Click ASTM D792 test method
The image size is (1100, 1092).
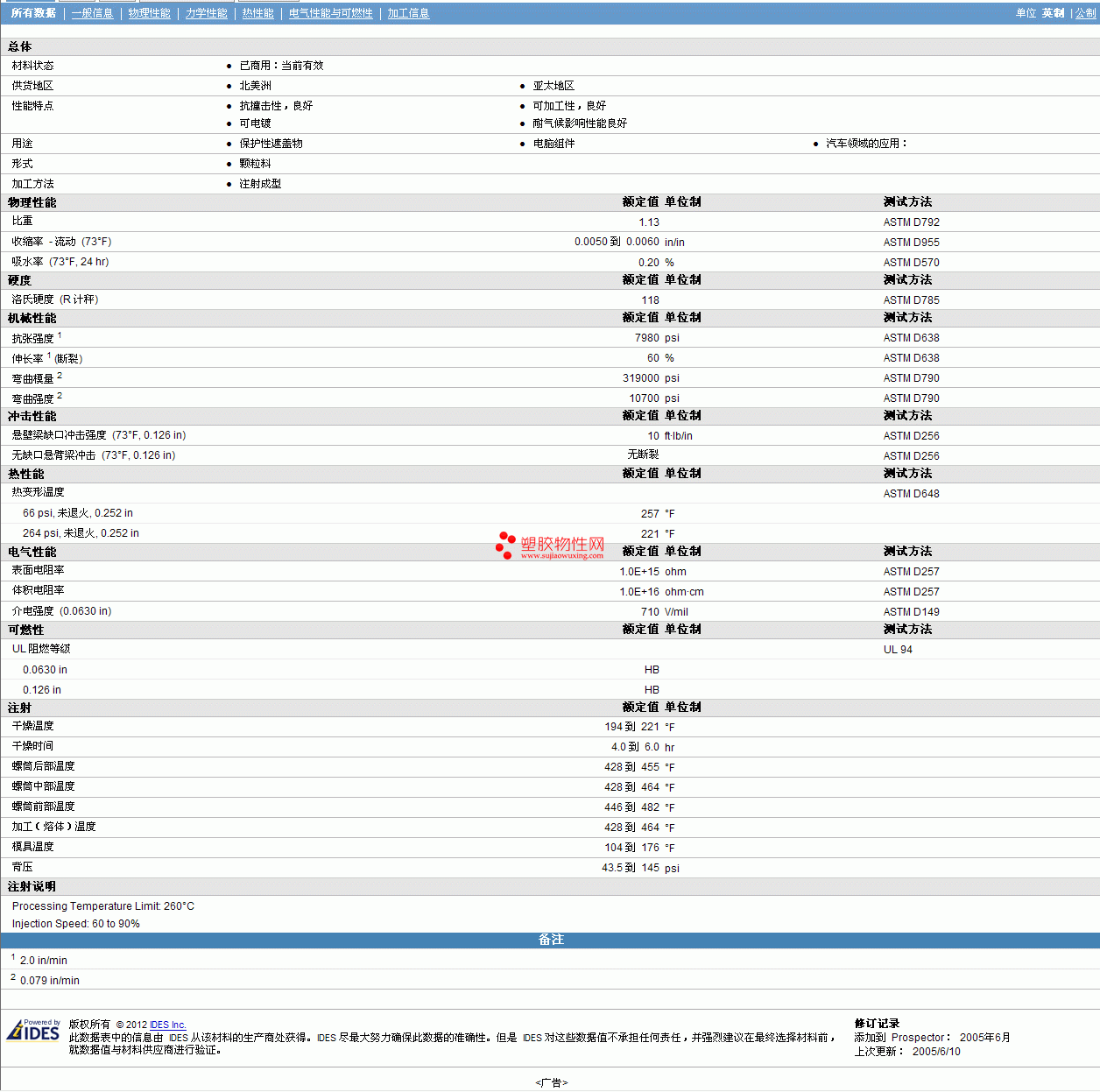911,222
